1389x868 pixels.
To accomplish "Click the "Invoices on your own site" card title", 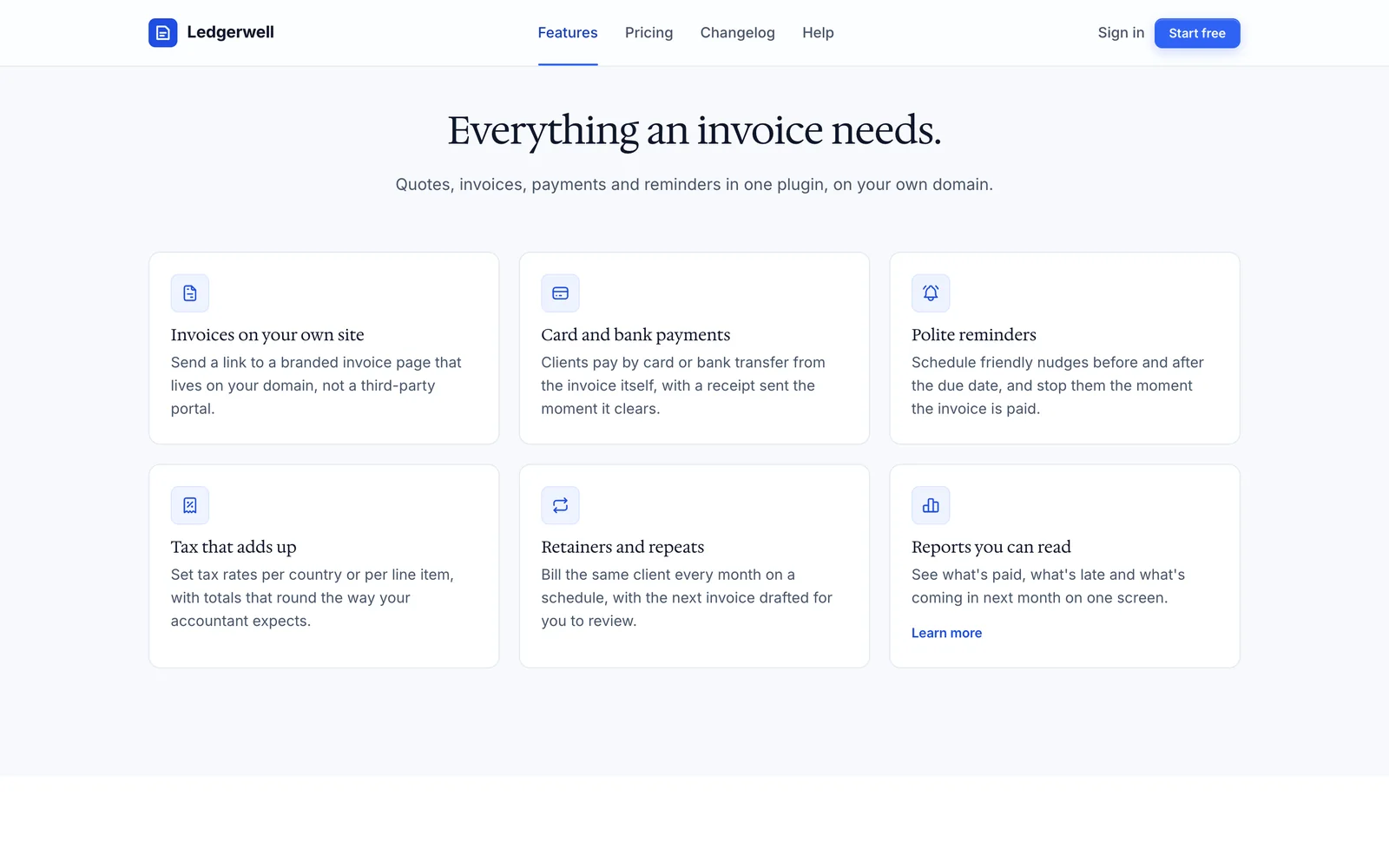I will pos(267,335).
